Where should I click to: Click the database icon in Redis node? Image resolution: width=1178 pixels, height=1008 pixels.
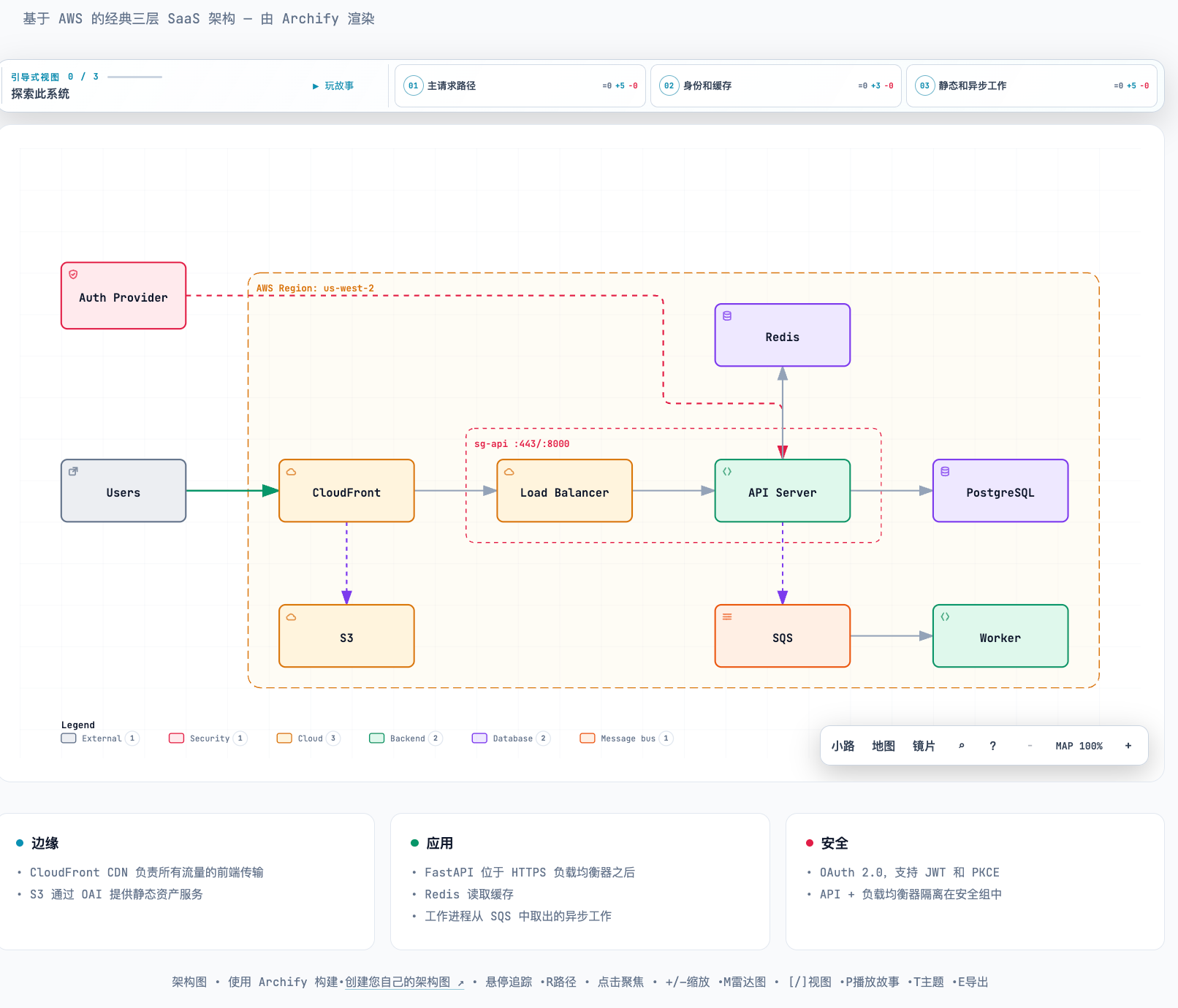pos(727,316)
